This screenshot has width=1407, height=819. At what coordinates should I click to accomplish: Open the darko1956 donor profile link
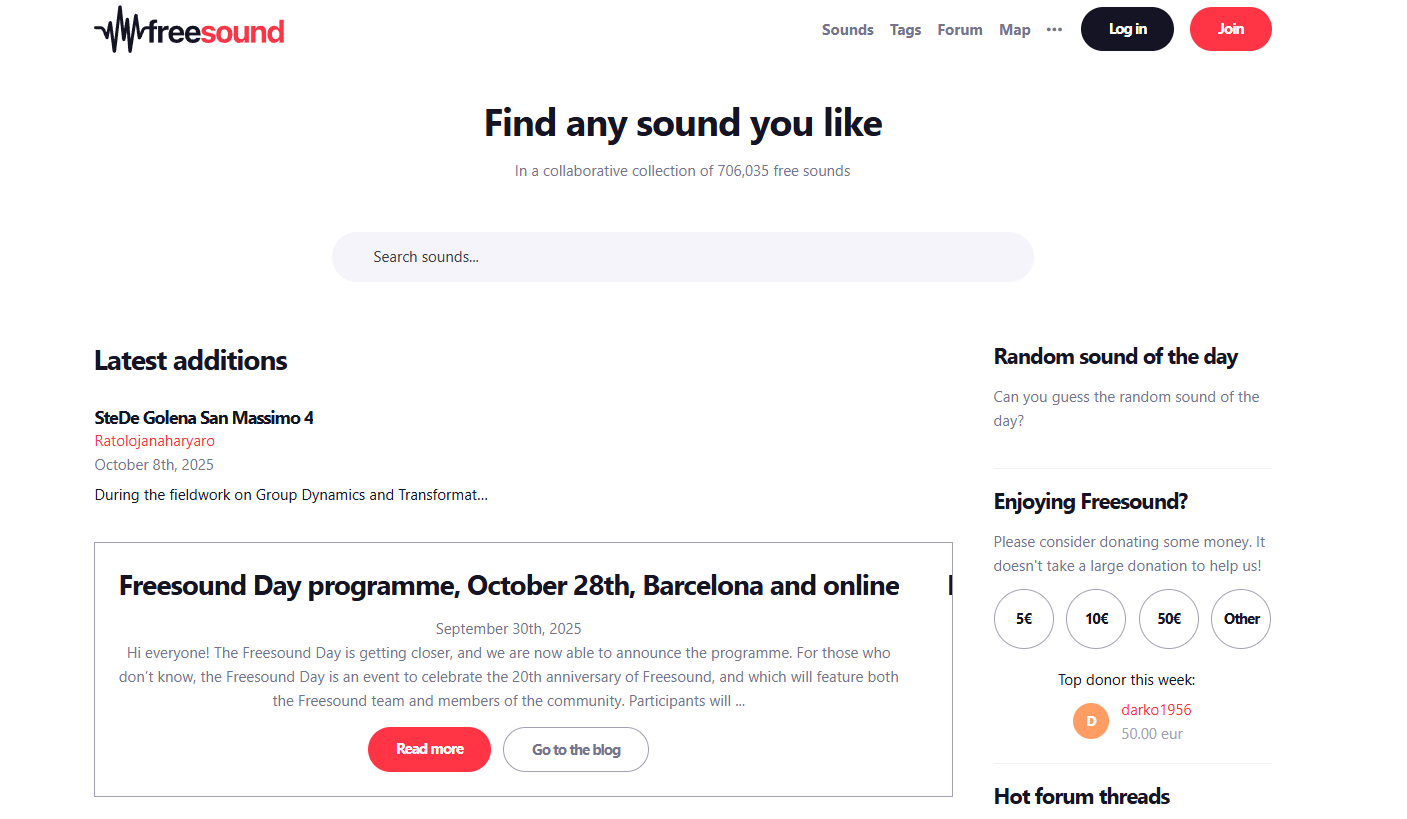click(1156, 710)
